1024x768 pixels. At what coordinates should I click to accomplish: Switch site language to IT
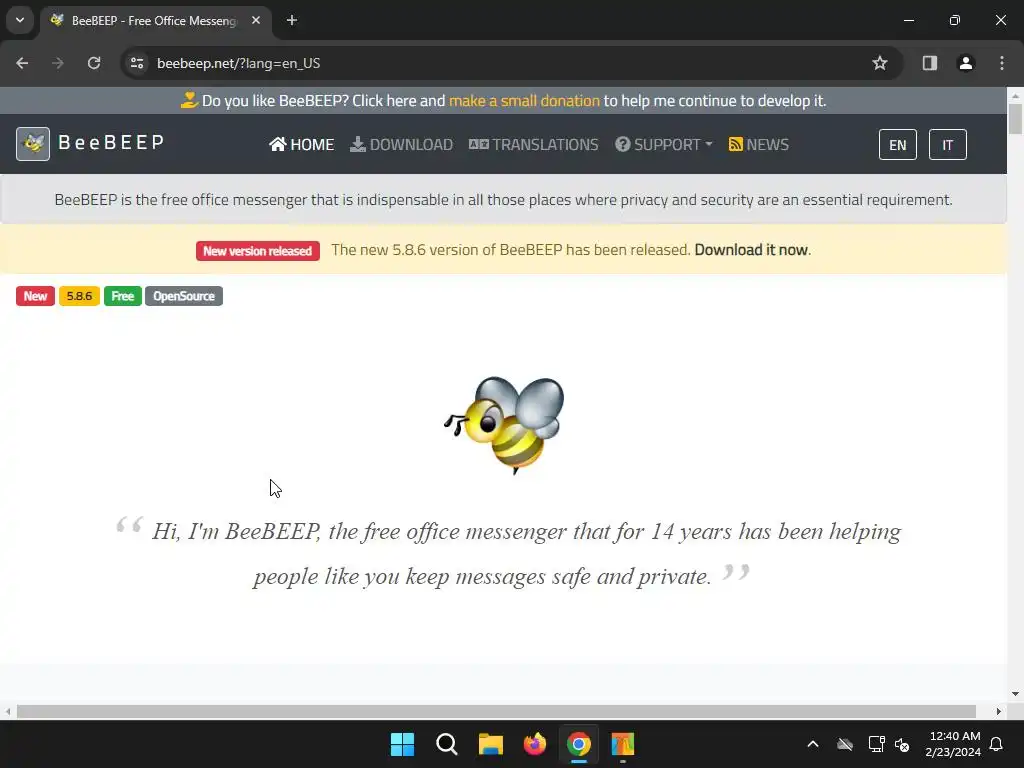948,144
